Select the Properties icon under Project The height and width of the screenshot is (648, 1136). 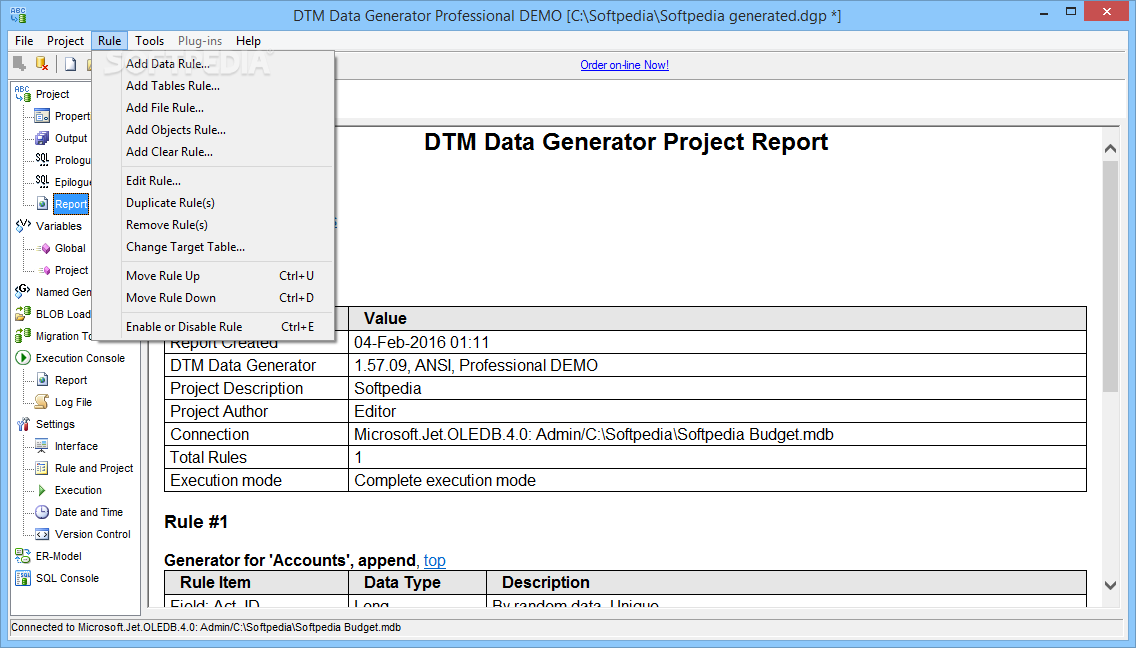(x=43, y=116)
